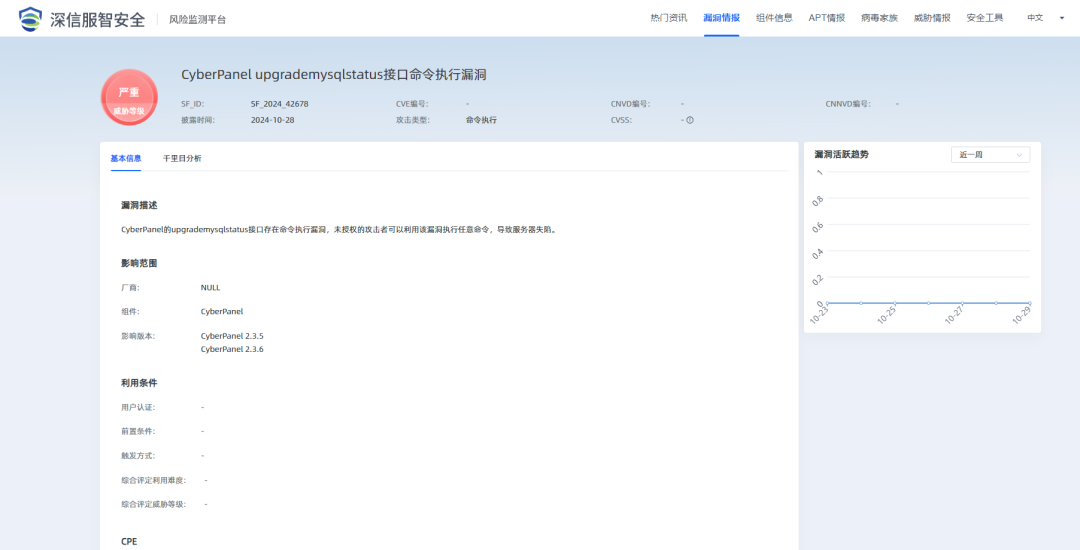Click the 风险监测平台 header text
1080x550 pixels.
tap(198, 19)
